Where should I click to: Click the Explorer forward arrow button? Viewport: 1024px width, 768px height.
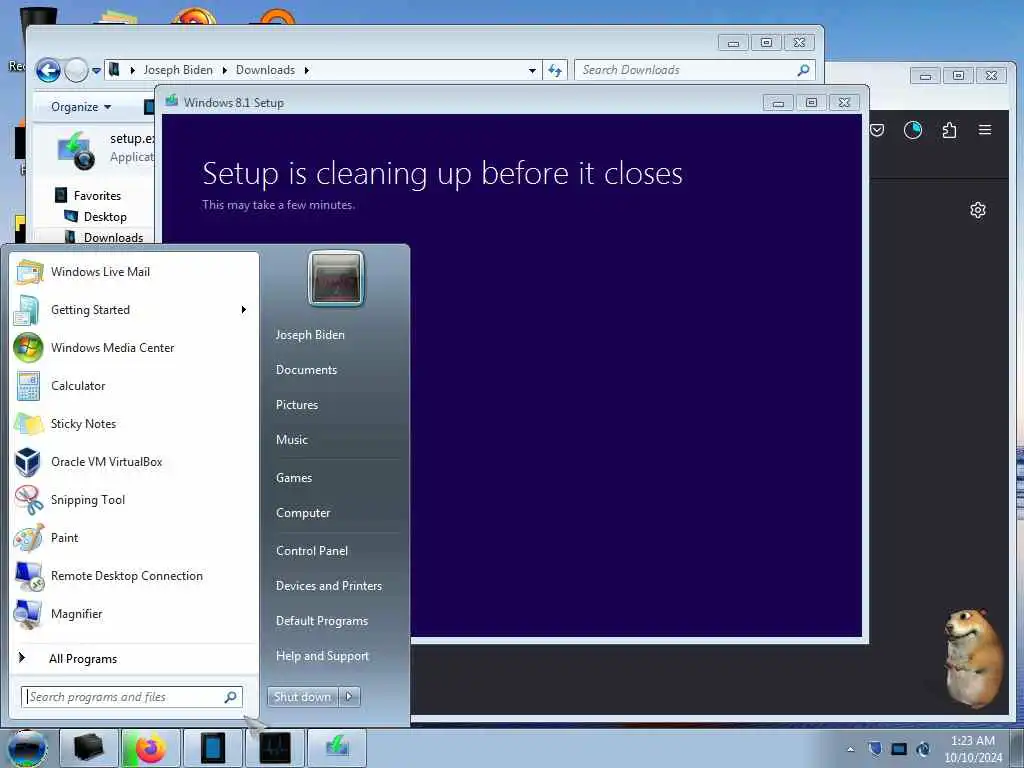(x=76, y=70)
